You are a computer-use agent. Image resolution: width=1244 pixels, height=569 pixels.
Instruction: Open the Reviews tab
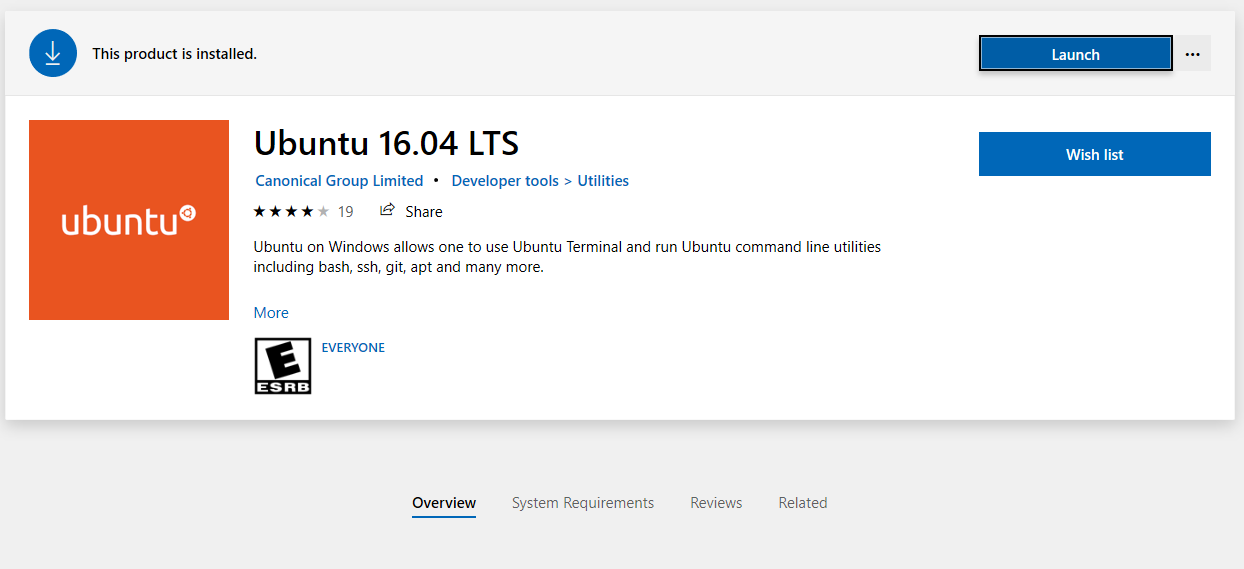[716, 503]
